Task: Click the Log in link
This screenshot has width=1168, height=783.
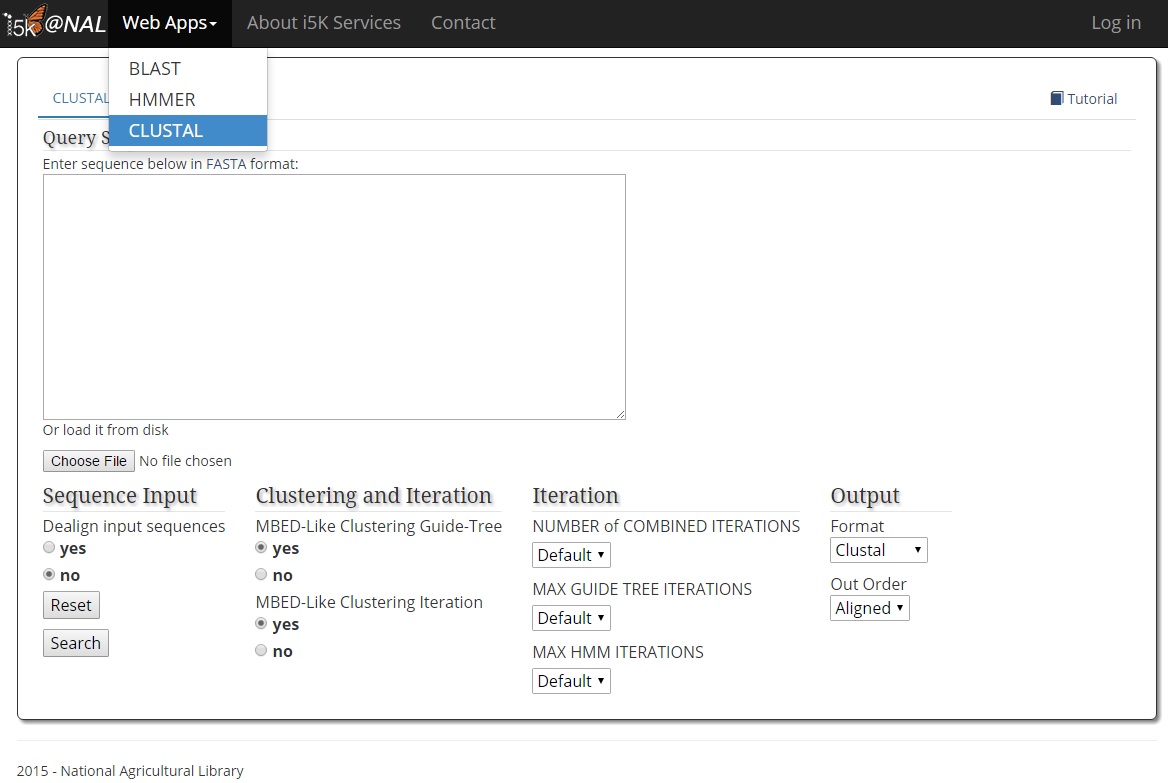Action: [x=1115, y=23]
